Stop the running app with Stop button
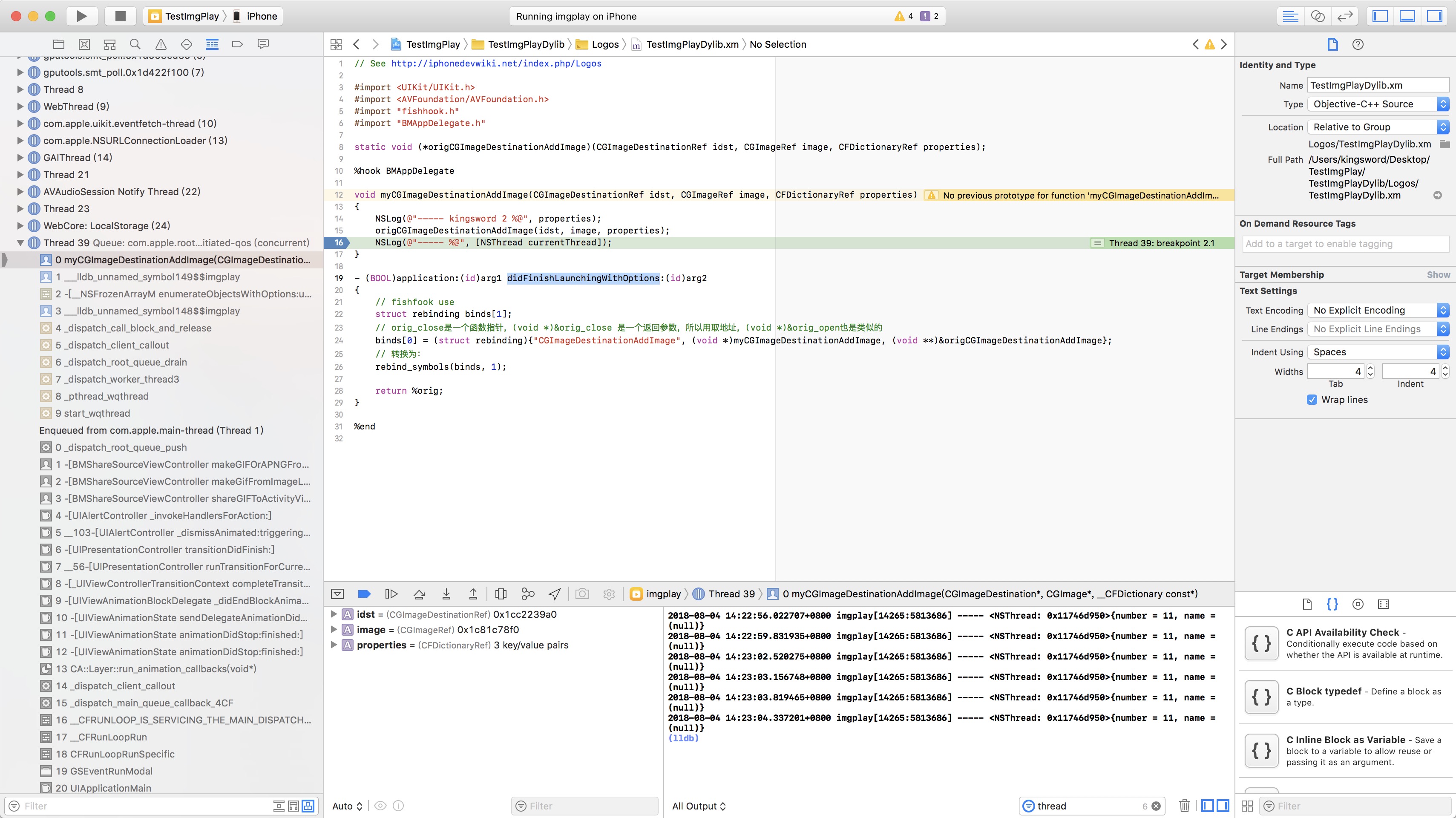Image resolution: width=1456 pixels, height=818 pixels. pos(120,16)
